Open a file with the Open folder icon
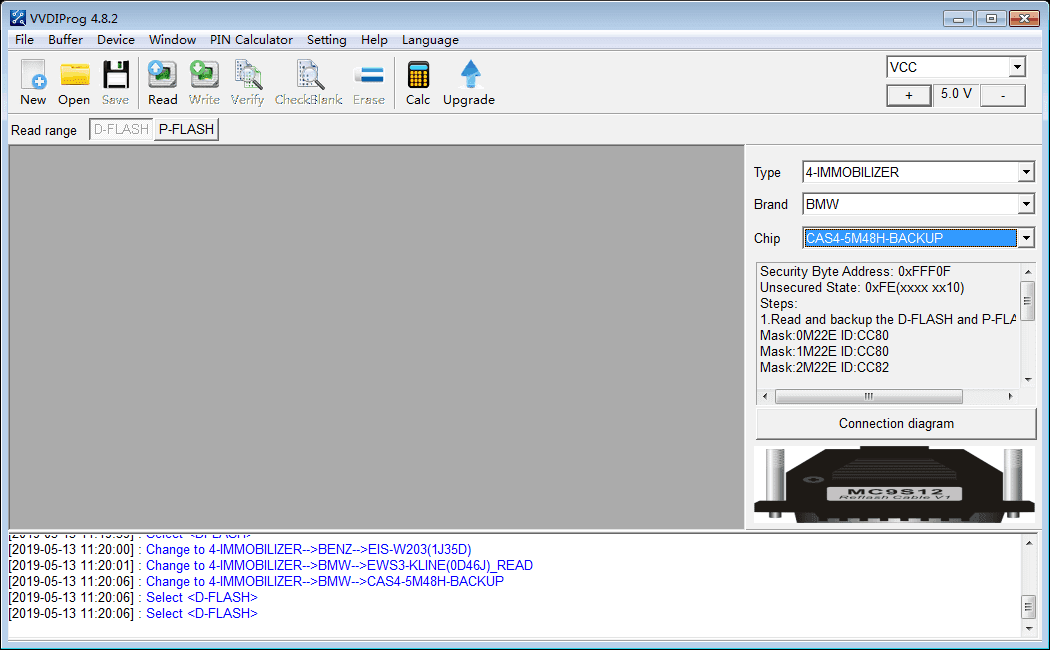1050x650 pixels. coord(74,75)
